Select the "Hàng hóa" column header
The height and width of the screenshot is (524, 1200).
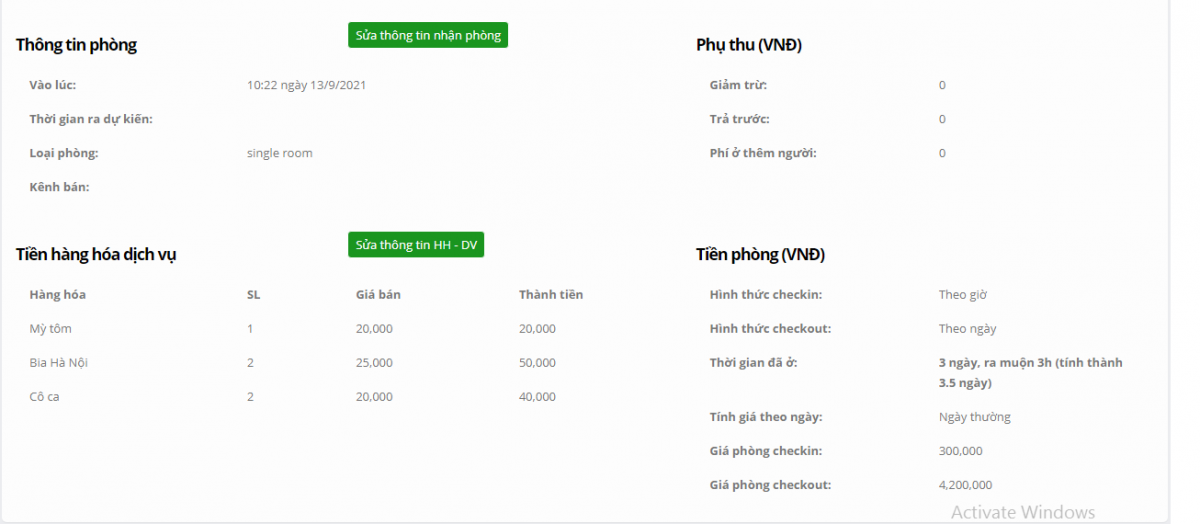coord(58,295)
